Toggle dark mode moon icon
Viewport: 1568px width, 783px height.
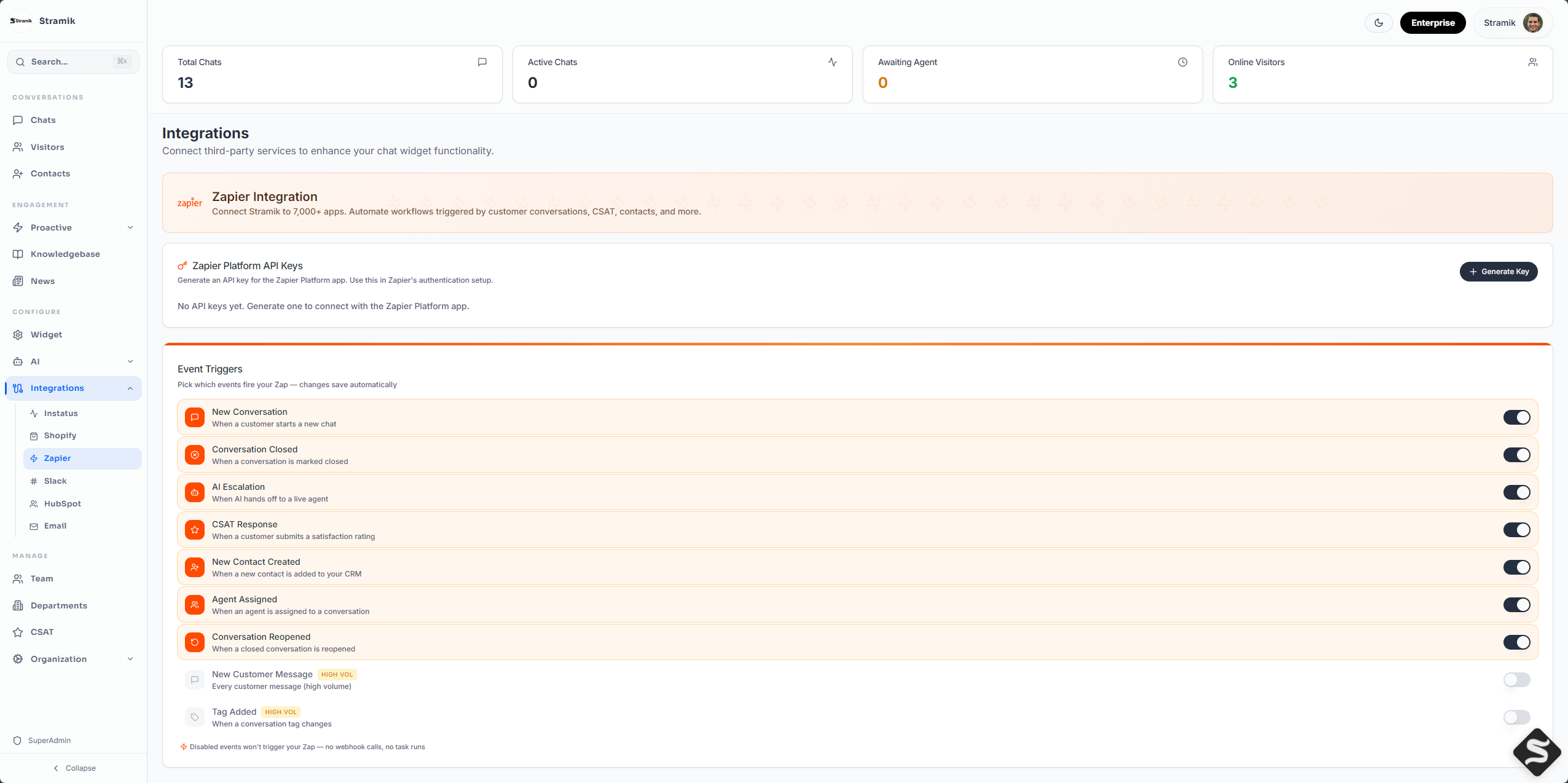tap(1378, 23)
